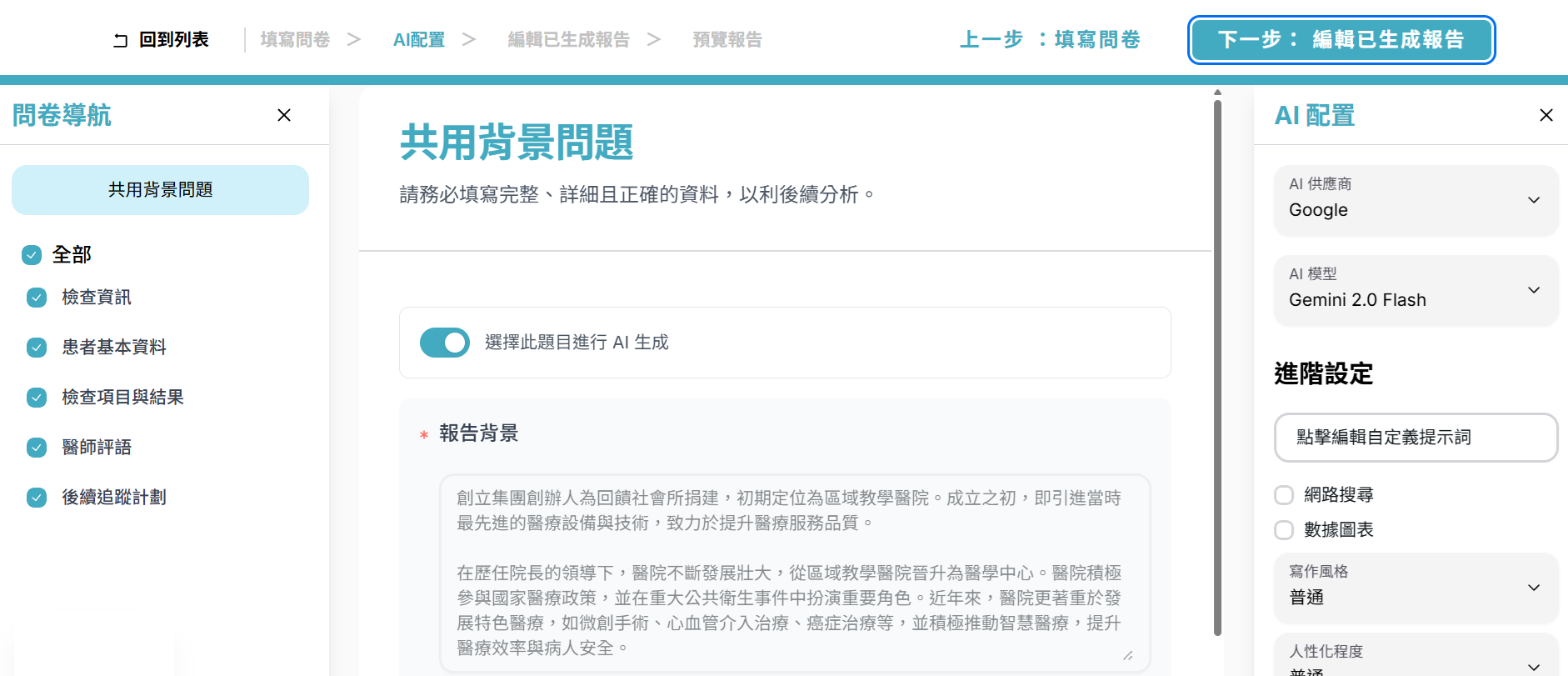Click inside the 報告背景 text area
The height and width of the screenshot is (676, 1568).
pos(795,573)
